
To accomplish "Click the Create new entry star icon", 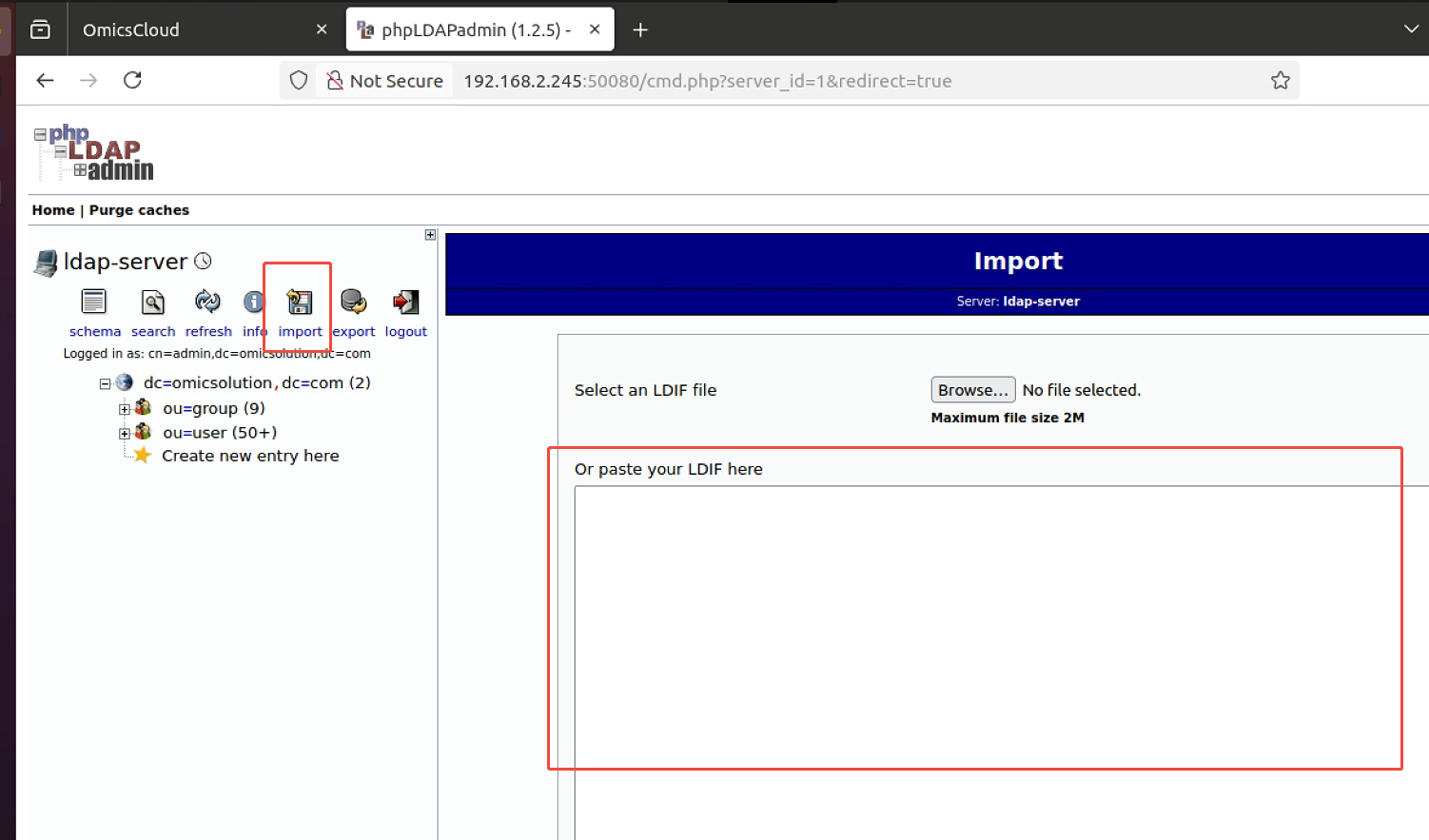I will [143, 456].
